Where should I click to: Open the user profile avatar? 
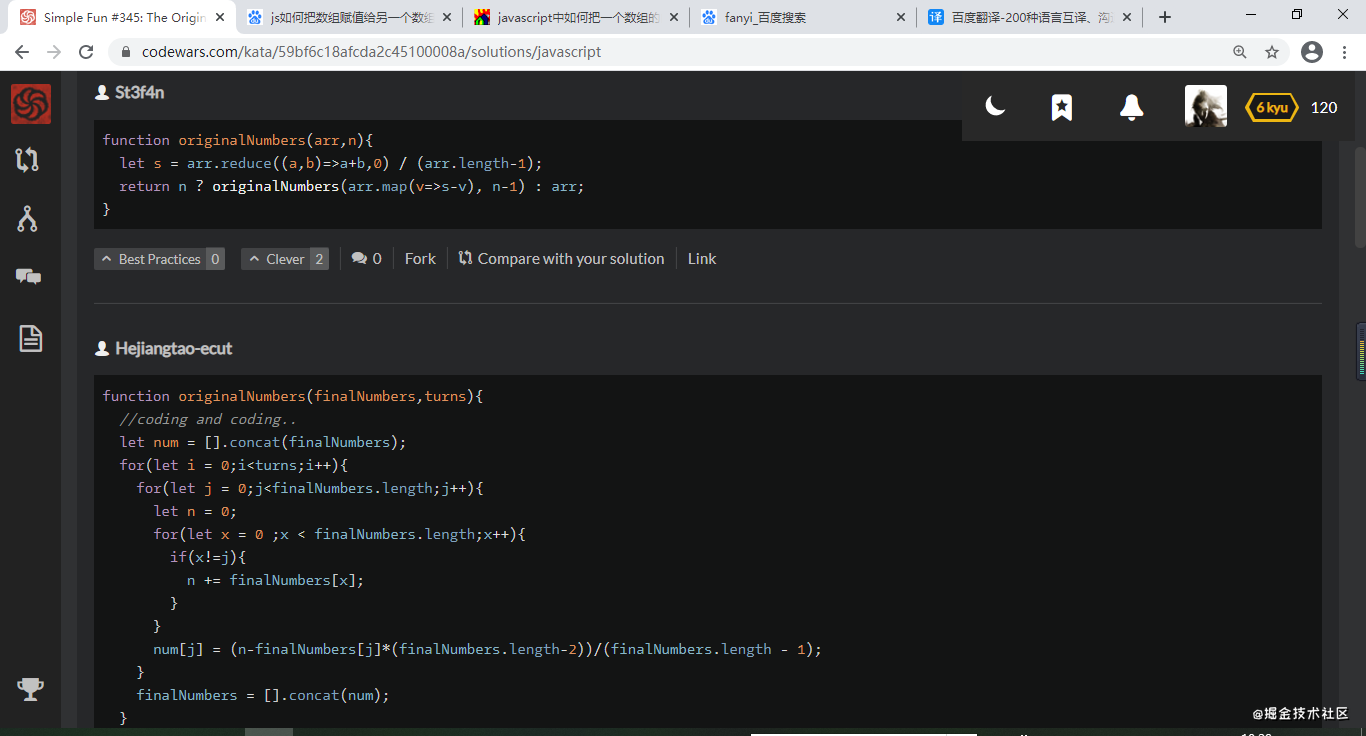click(1206, 106)
